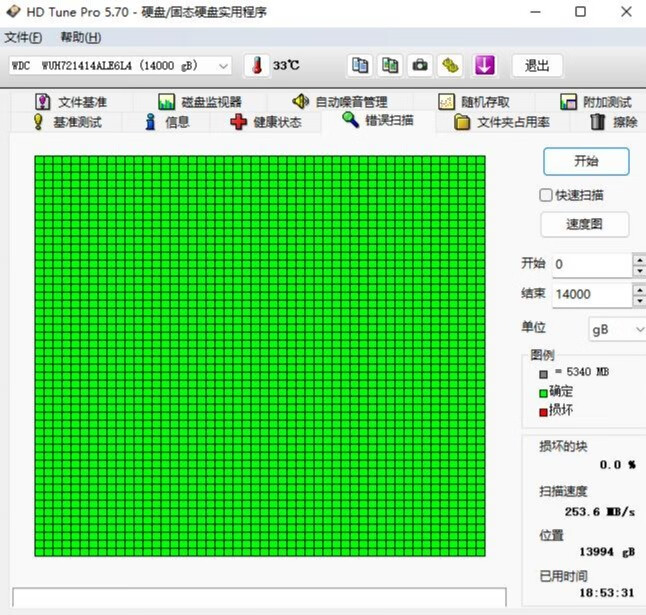Switch to the 健康状态 tab
This screenshot has width=646, height=615.
tap(266, 122)
